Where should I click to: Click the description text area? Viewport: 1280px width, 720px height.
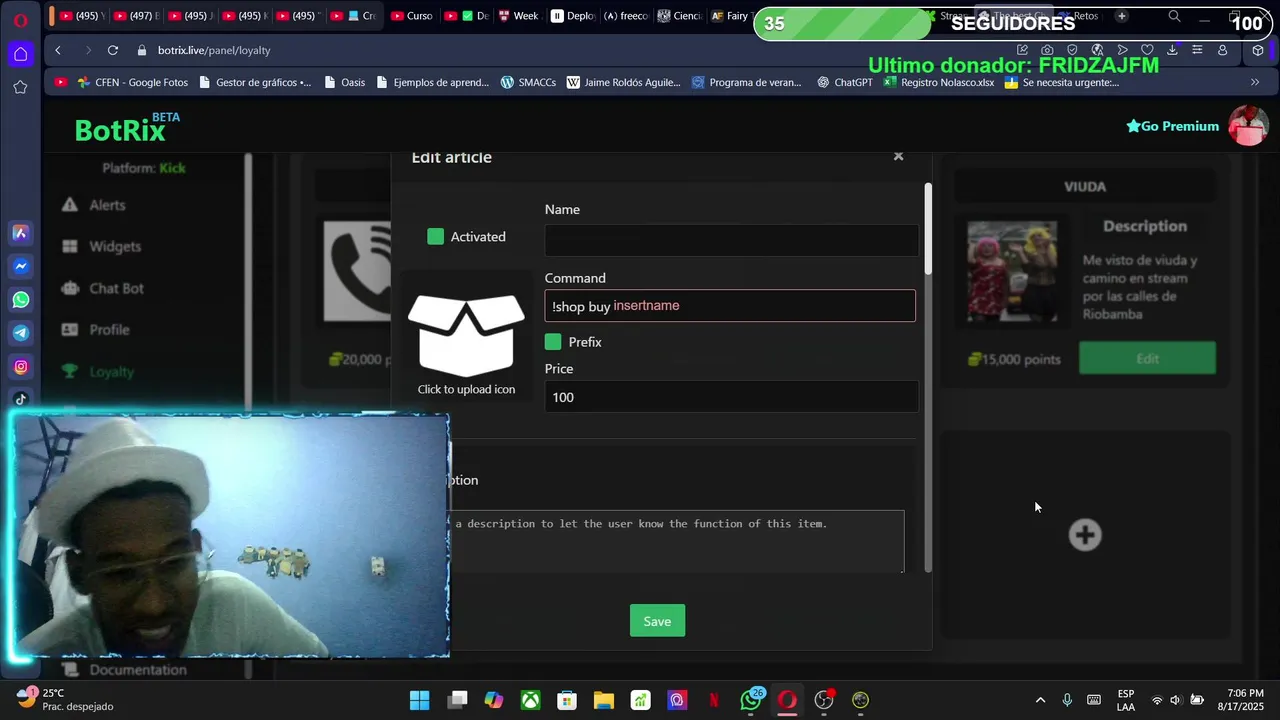click(x=676, y=541)
